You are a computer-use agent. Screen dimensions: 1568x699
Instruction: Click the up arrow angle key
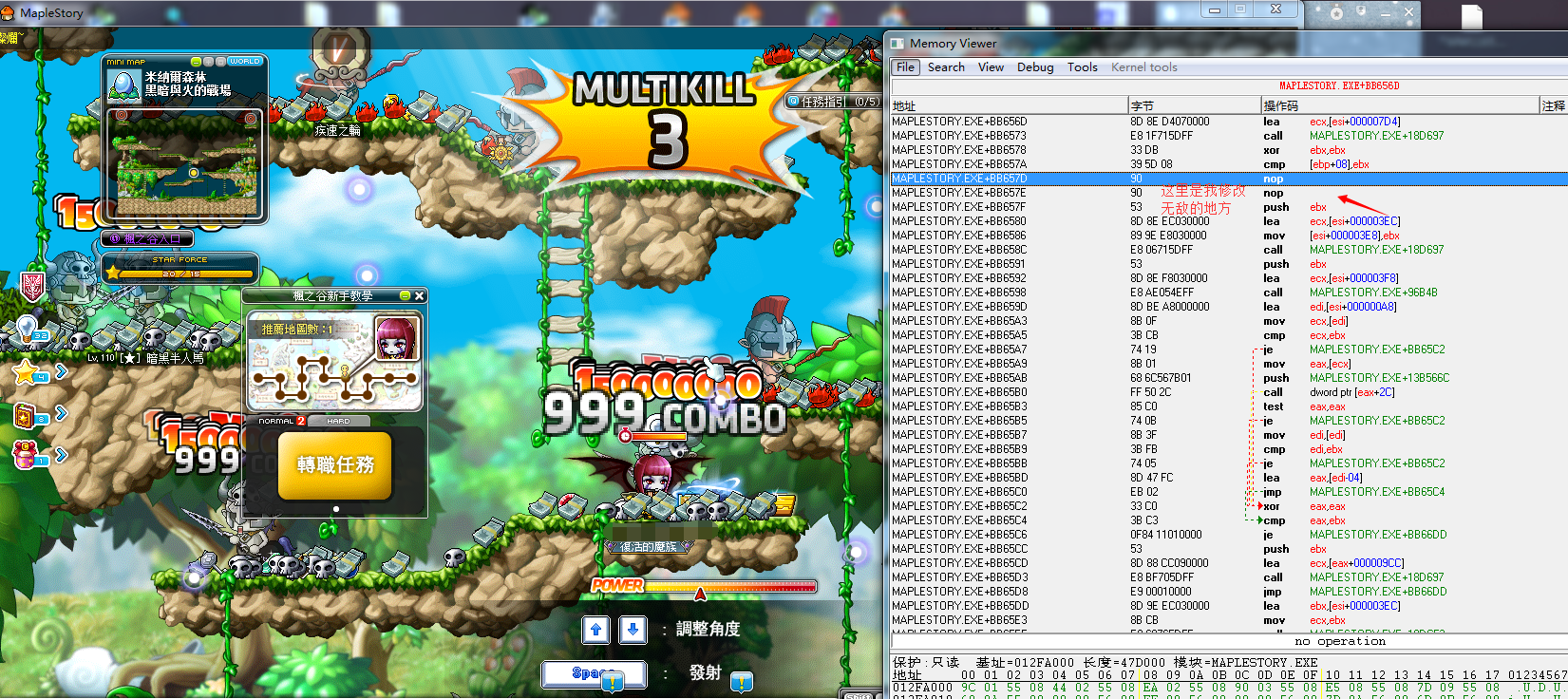[x=595, y=629]
